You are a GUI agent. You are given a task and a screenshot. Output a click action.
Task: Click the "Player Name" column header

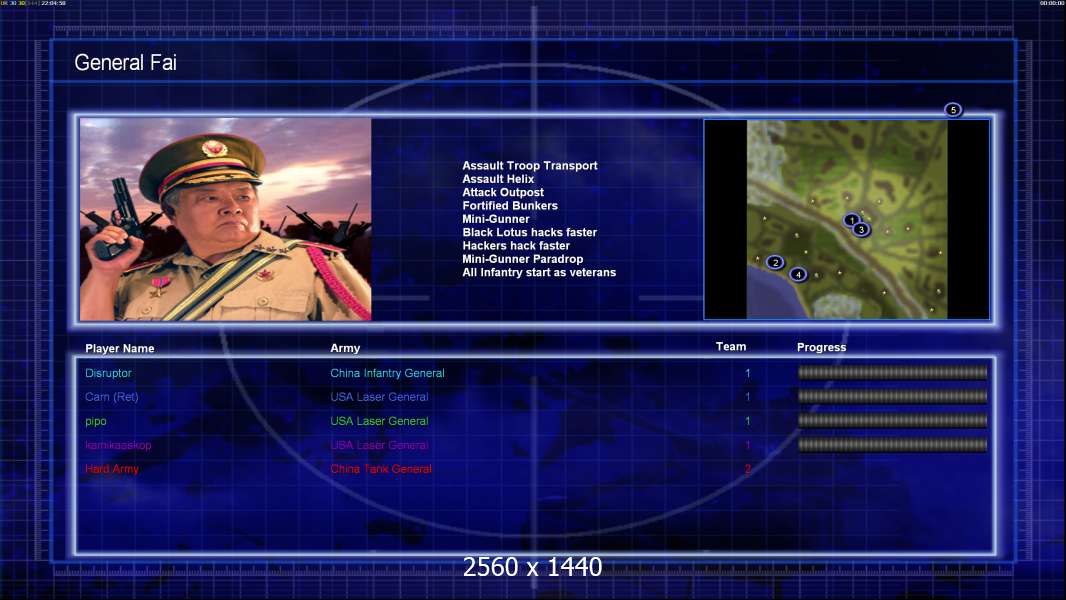(120, 349)
